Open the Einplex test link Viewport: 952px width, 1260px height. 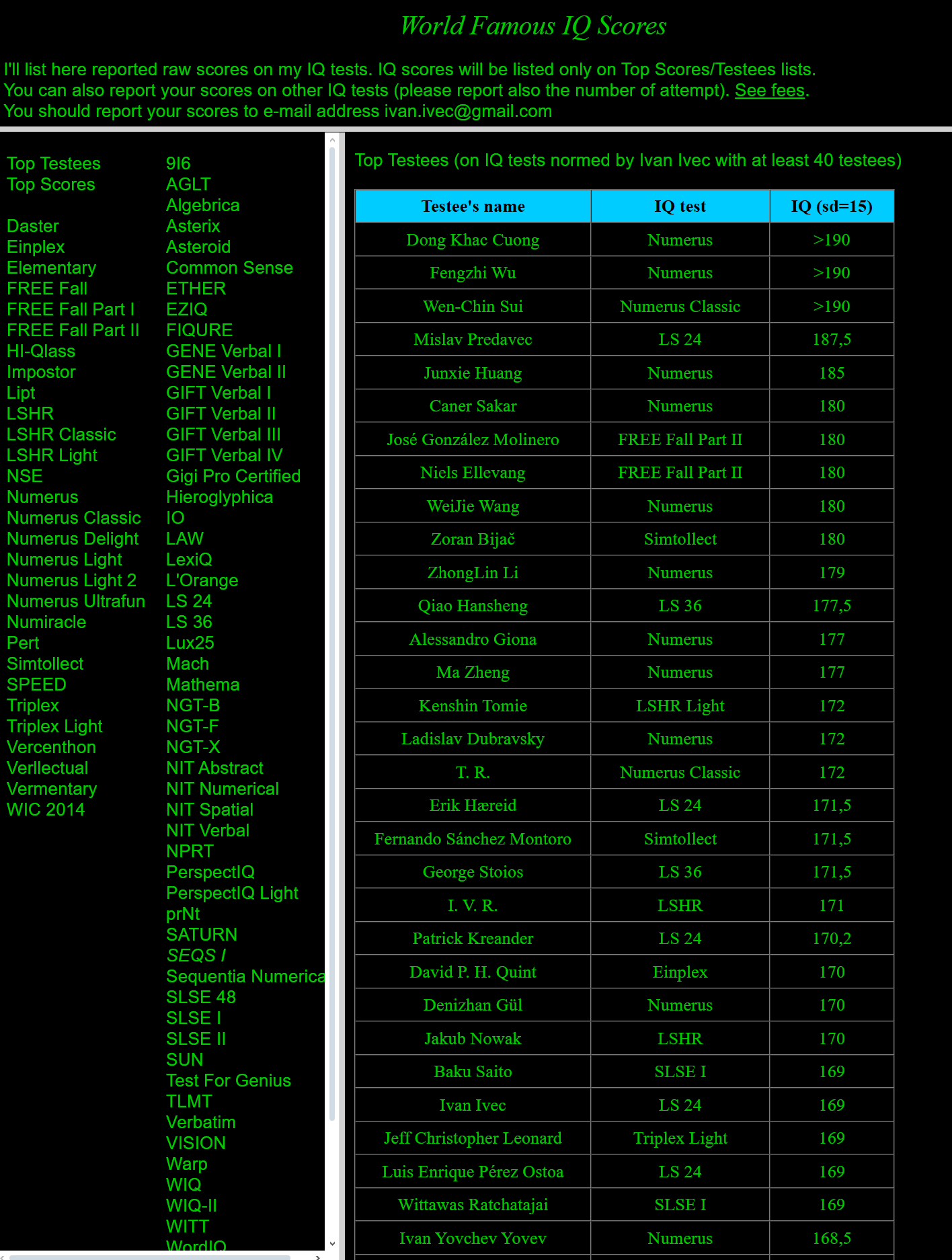point(36,247)
